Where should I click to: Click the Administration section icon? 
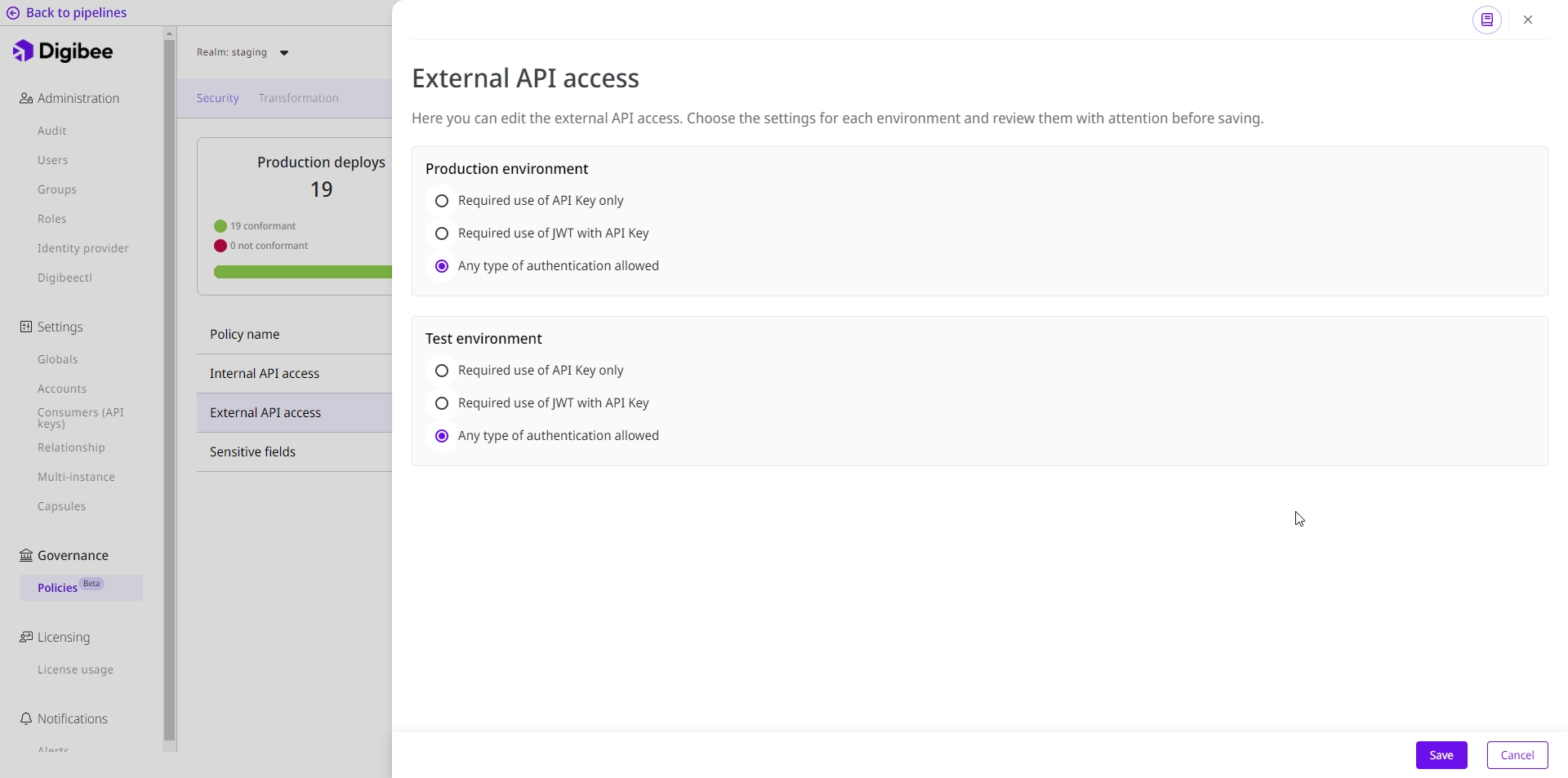[26, 99]
